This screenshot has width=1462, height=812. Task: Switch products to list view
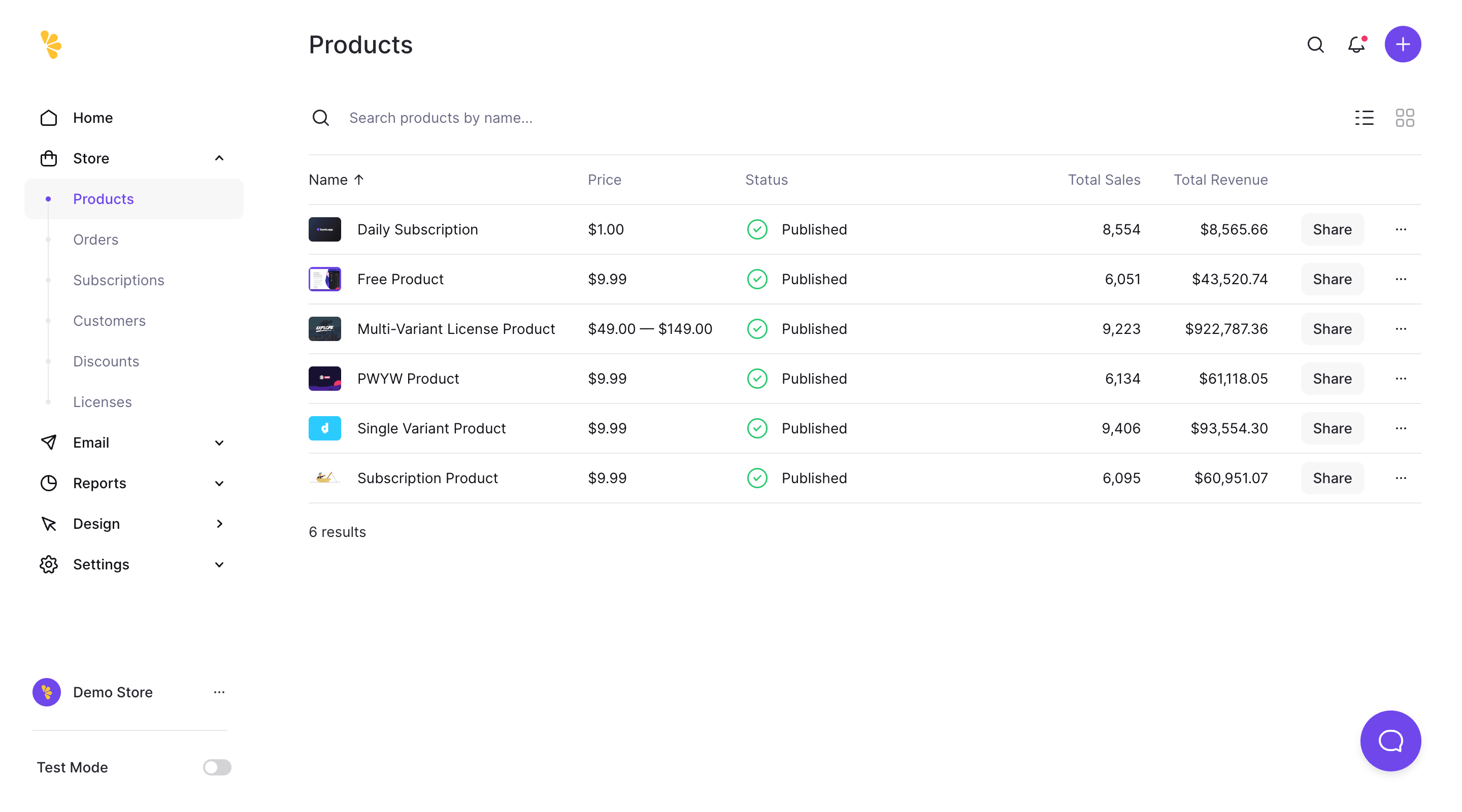(x=1364, y=117)
